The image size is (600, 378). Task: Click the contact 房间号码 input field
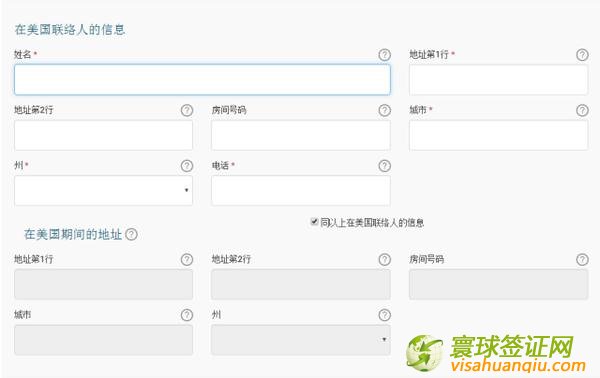[301, 135]
